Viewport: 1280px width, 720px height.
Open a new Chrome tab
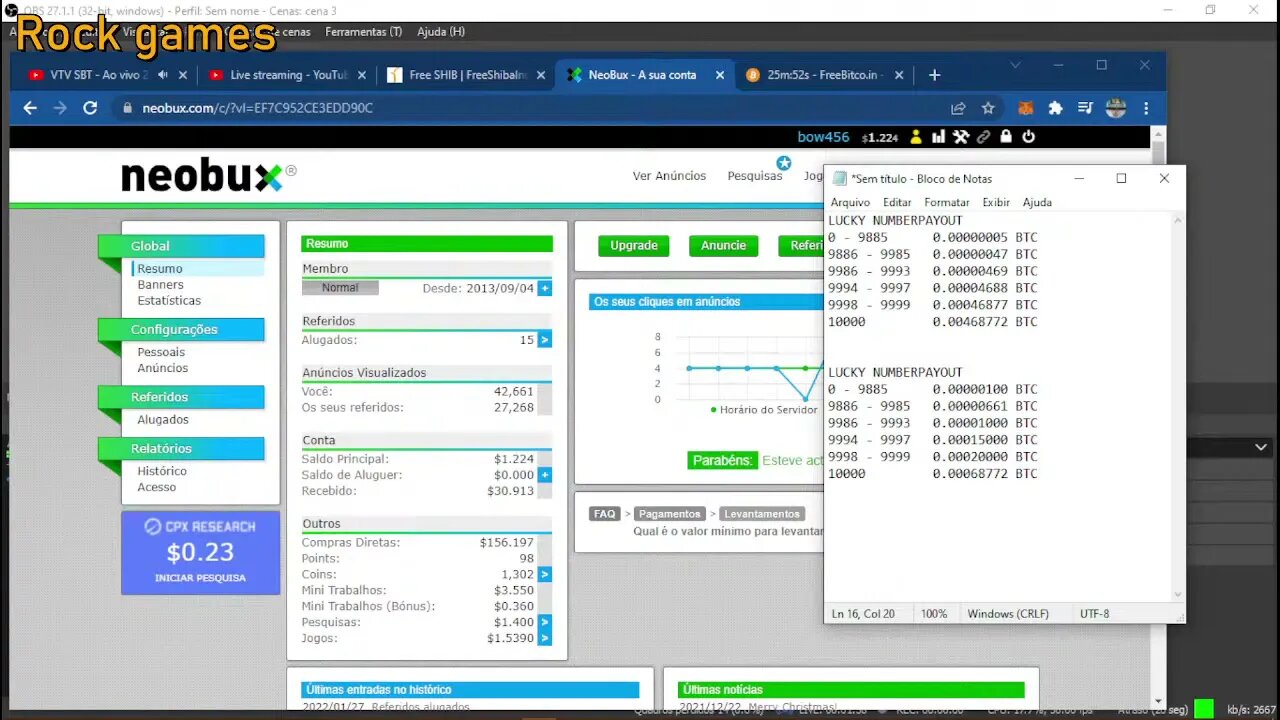934,75
